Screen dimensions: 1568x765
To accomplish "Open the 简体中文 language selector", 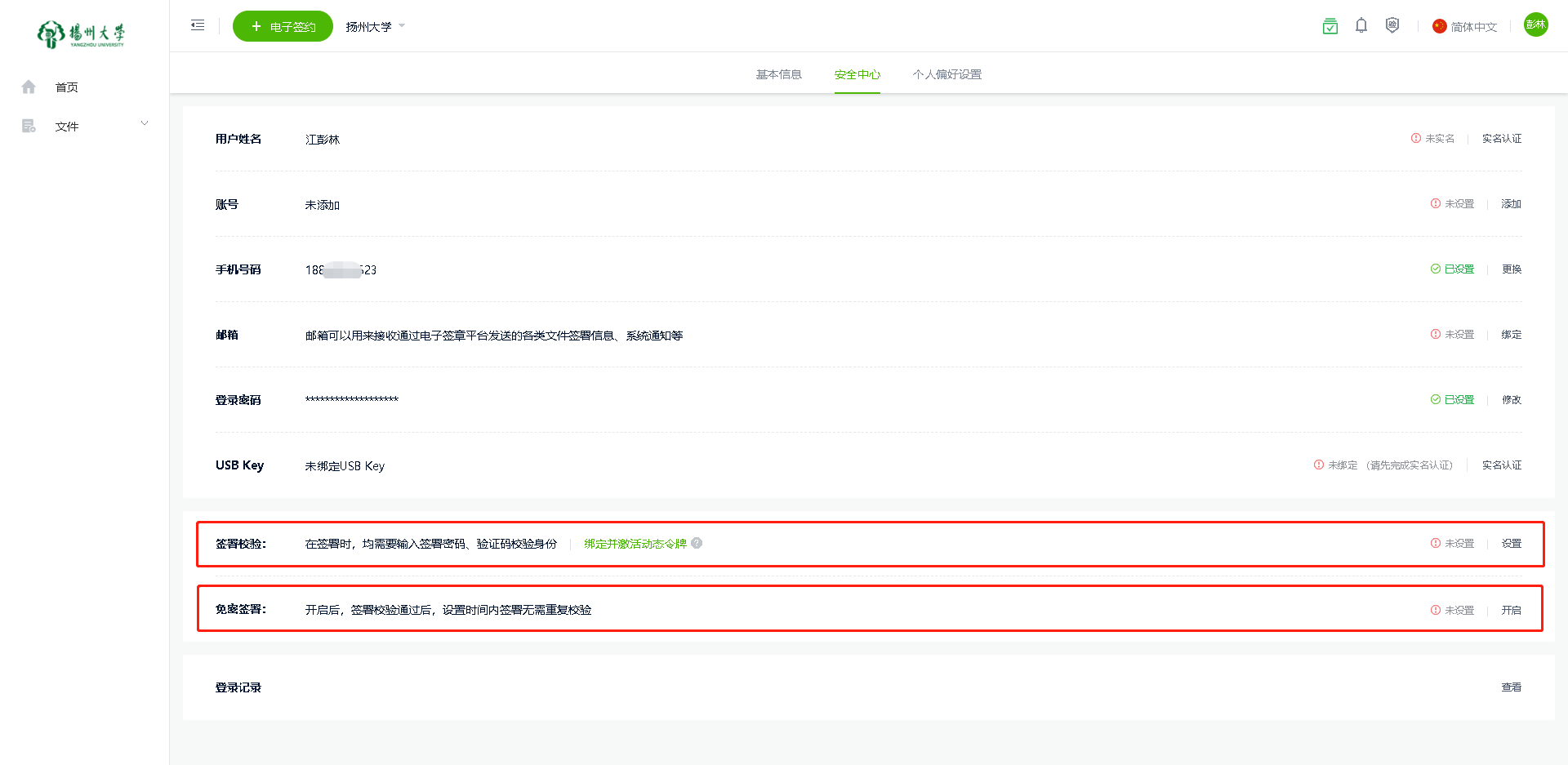I will tap(1465, 27).
